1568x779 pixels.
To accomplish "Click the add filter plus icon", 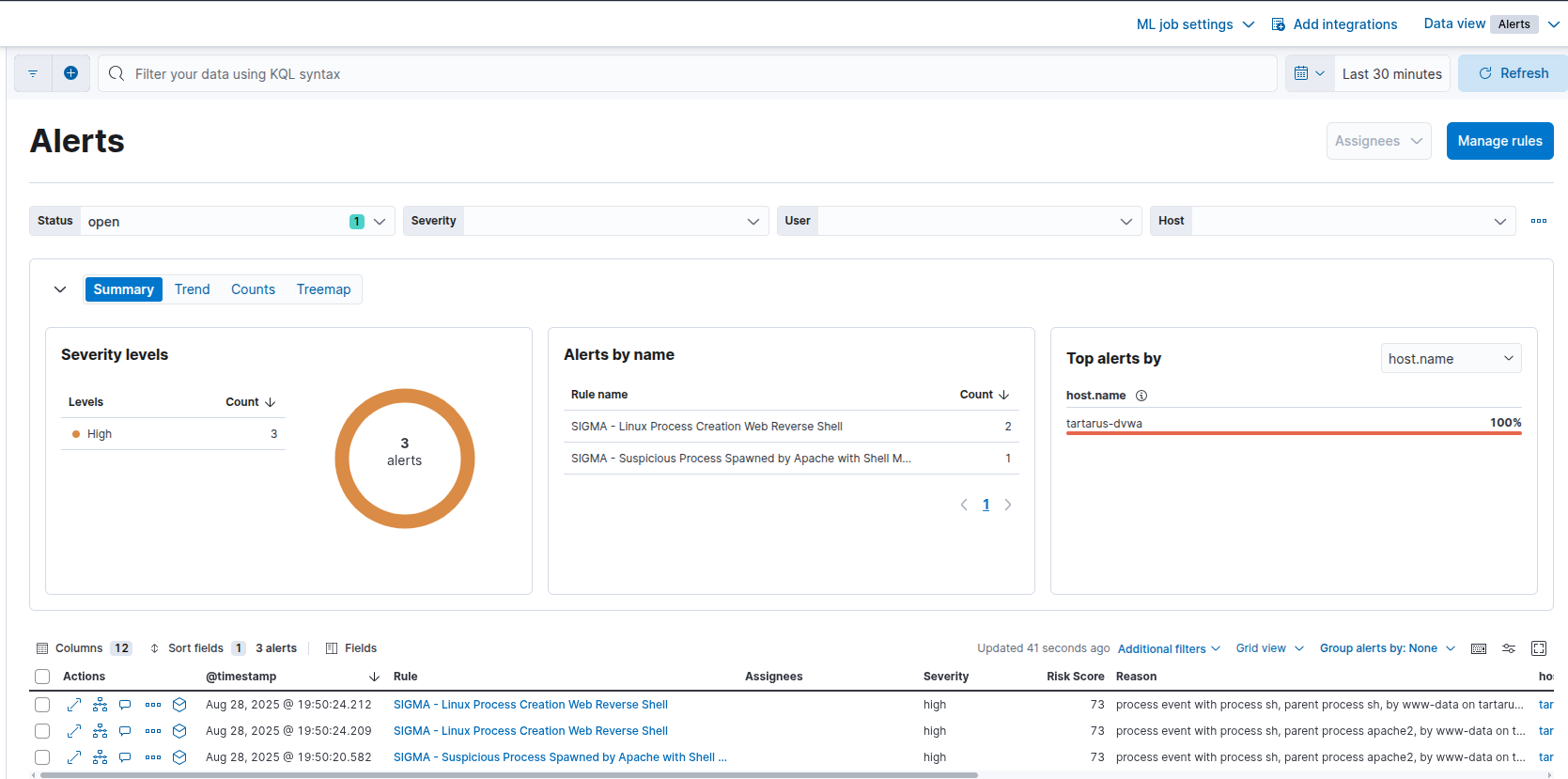I will [70, 73].
